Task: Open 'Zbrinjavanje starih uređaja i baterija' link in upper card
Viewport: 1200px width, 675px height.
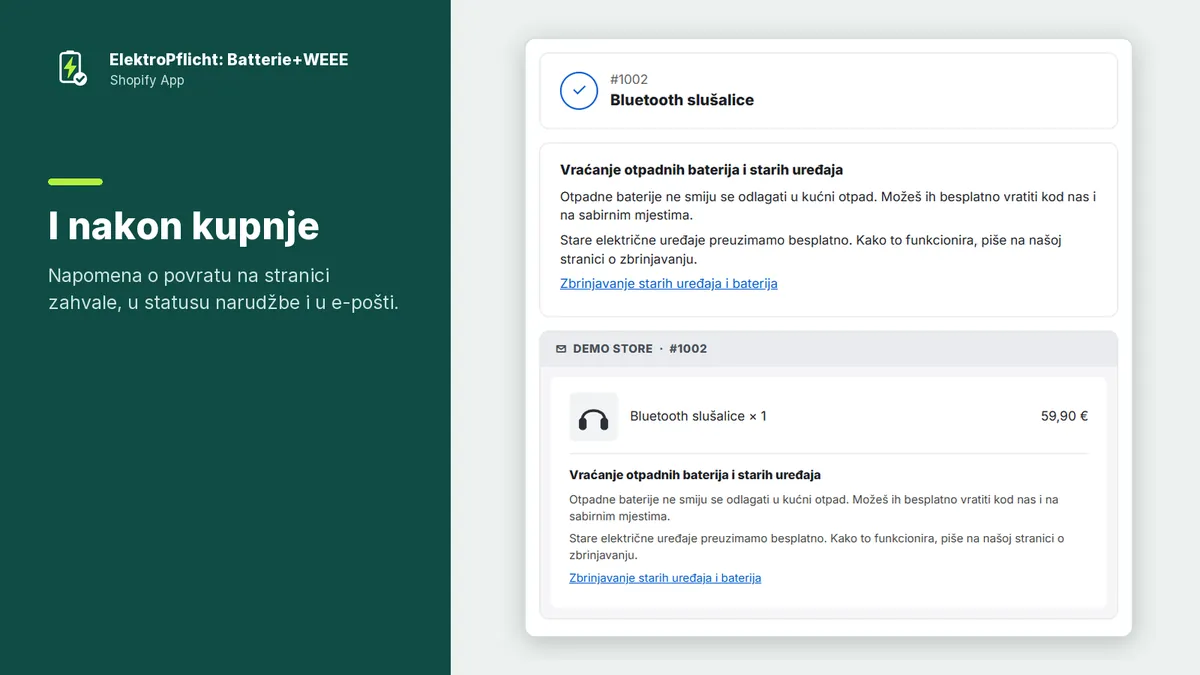Action: [x=669, y=284]
